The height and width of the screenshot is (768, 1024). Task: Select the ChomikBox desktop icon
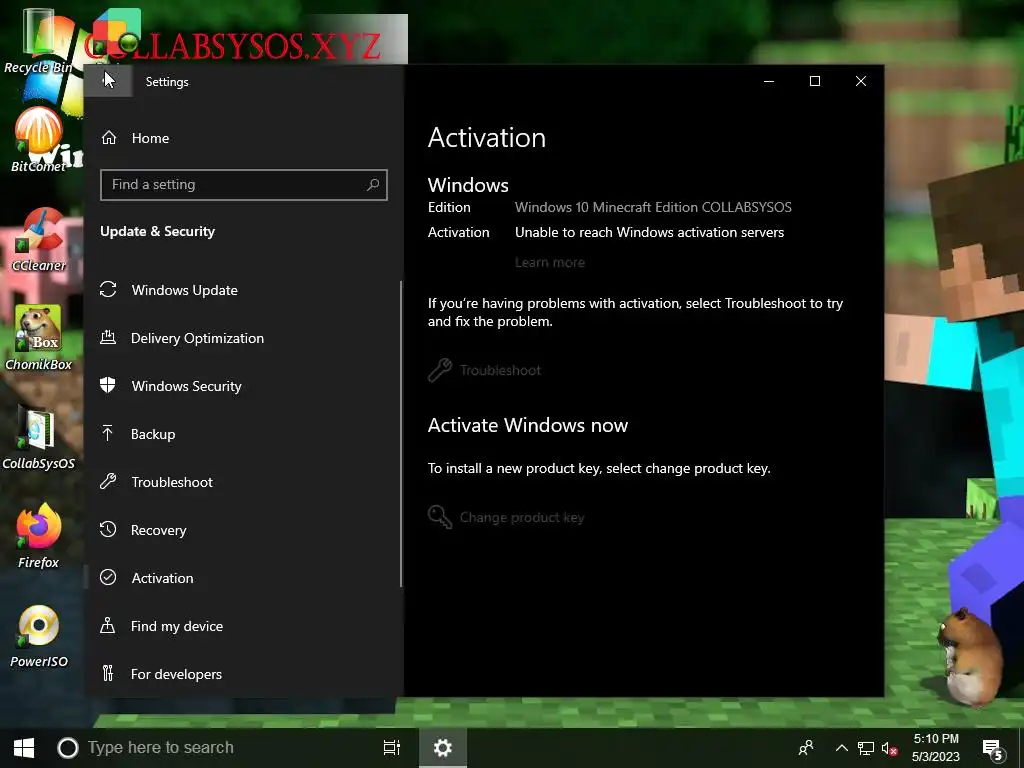coord(38,338)
